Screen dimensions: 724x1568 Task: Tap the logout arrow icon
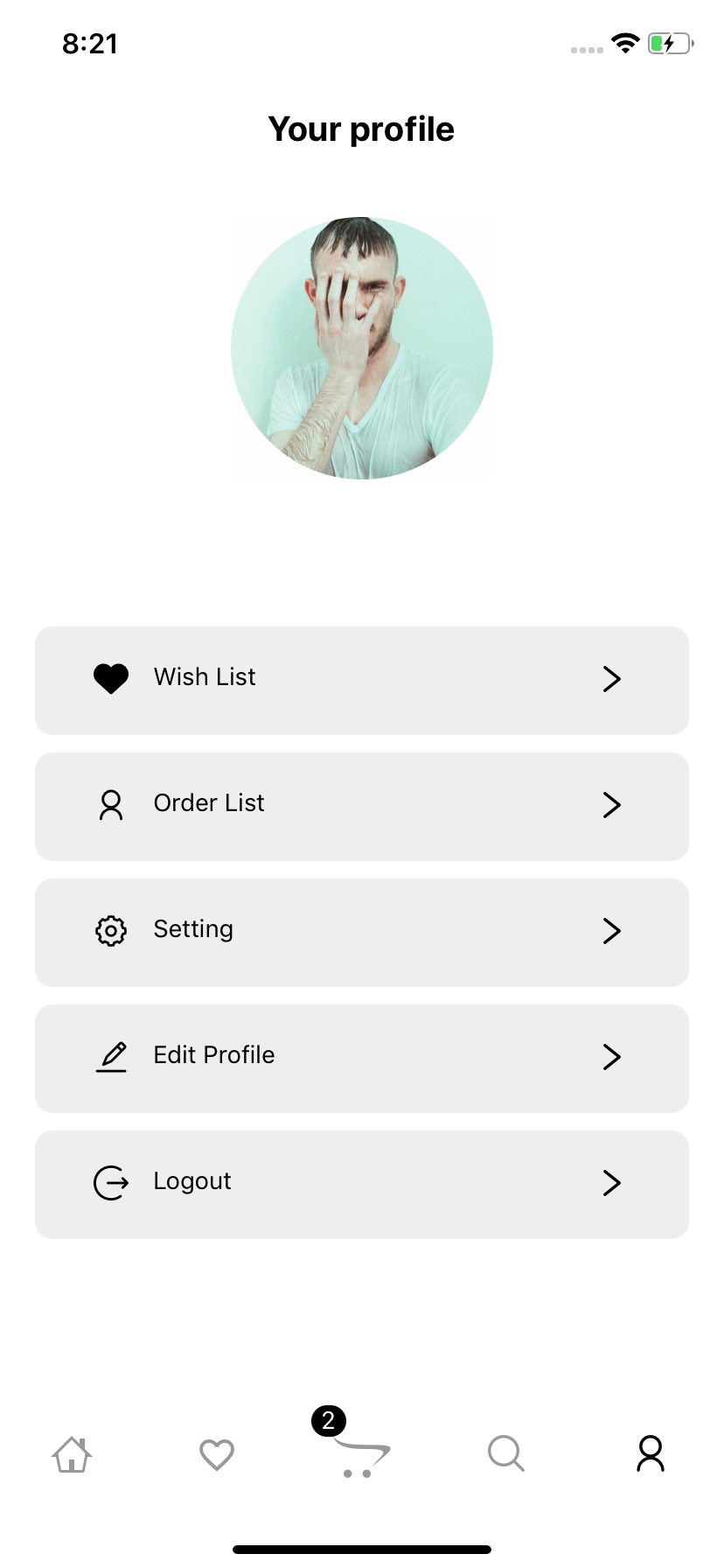click(x=111, y=1183)
